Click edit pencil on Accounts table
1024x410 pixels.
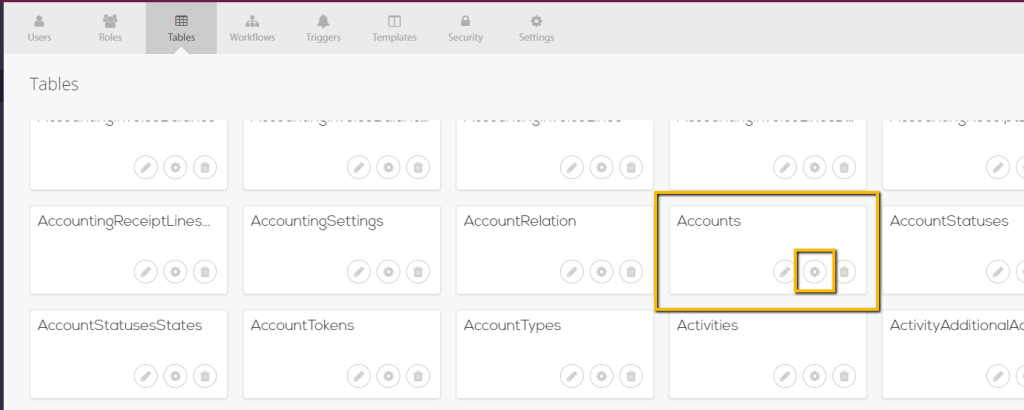(785, 271)
